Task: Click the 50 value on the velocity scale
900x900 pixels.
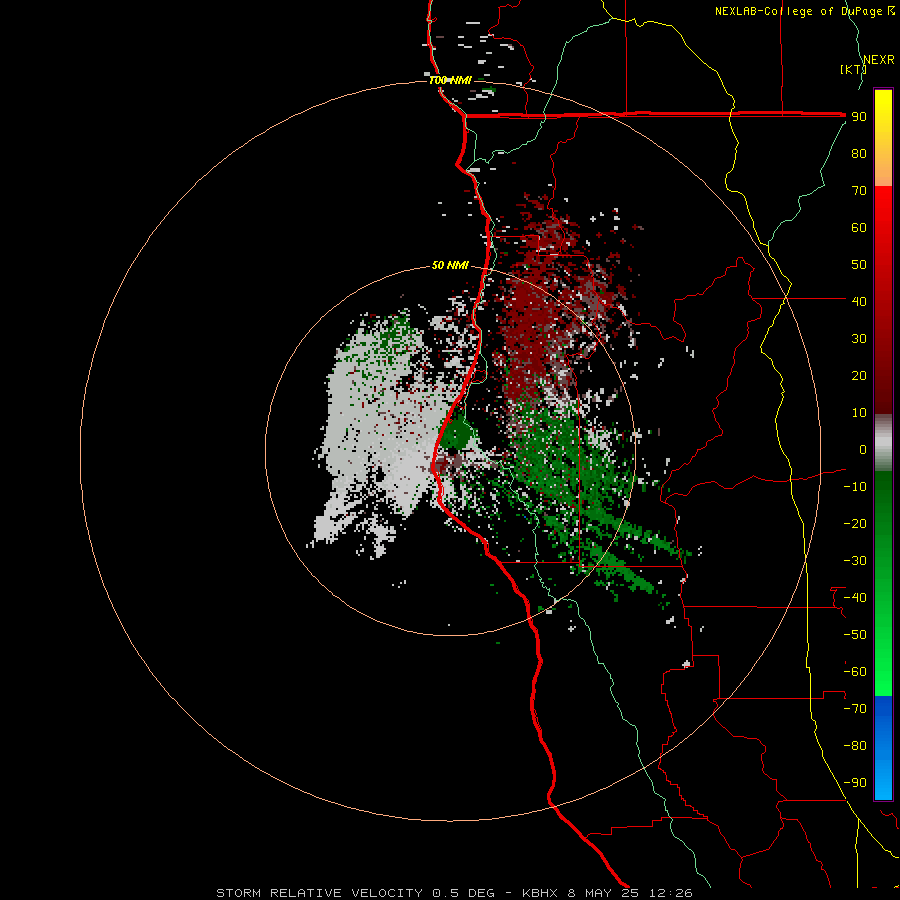Action: click(859, 265)
